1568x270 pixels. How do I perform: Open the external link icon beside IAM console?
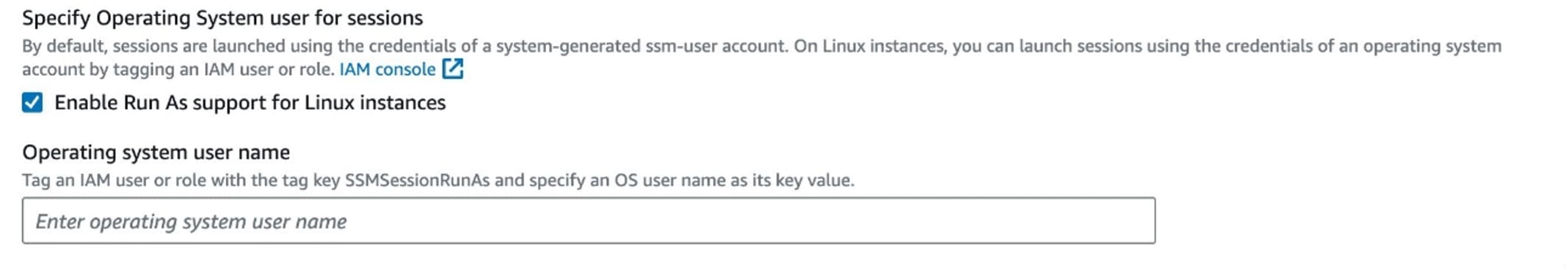coord(453,69)
